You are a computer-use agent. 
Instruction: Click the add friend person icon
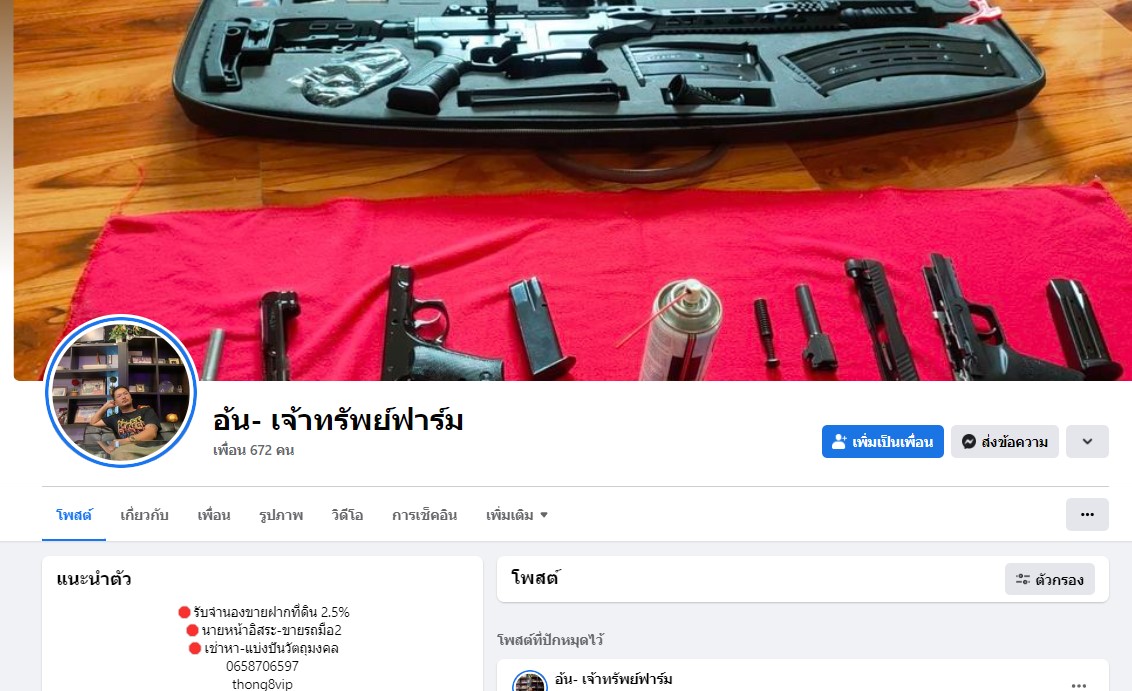tap(839, 441)
